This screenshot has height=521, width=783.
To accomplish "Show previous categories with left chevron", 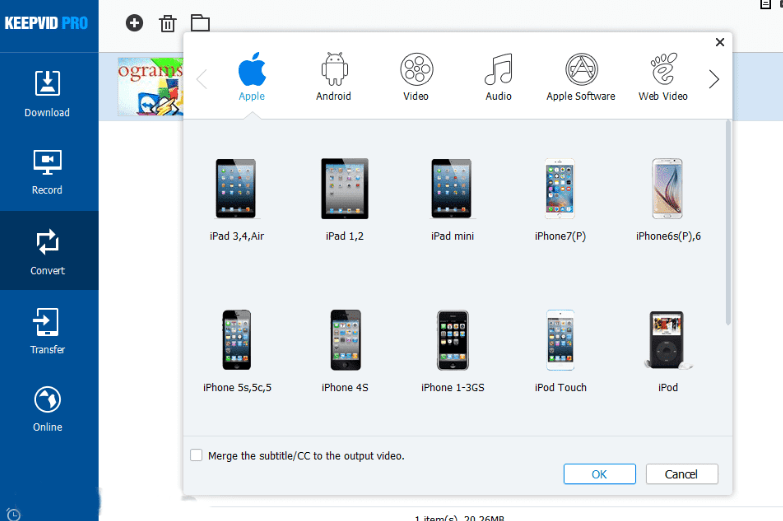I will click(201, 79).
